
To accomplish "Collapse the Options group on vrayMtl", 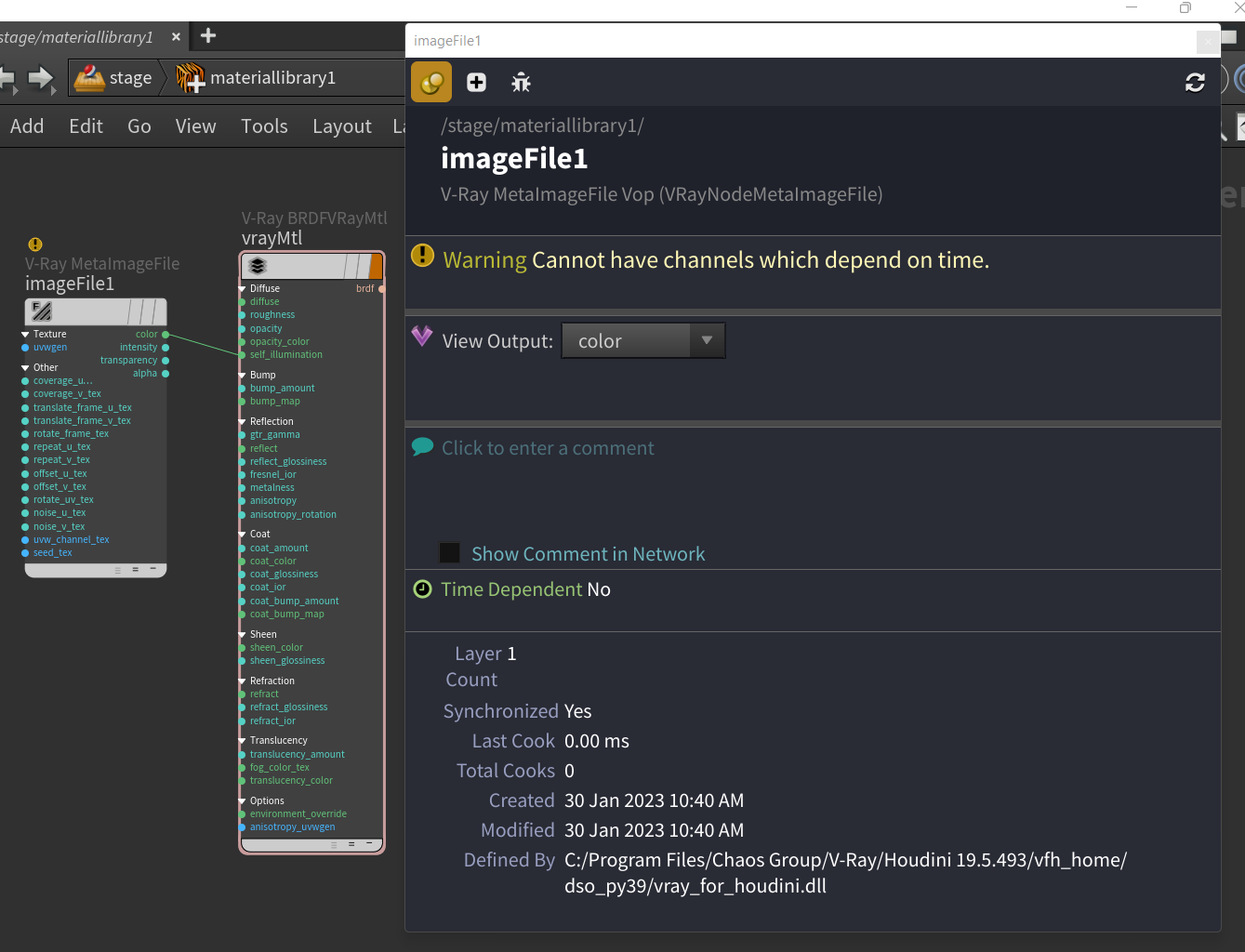I will point(243,800).
